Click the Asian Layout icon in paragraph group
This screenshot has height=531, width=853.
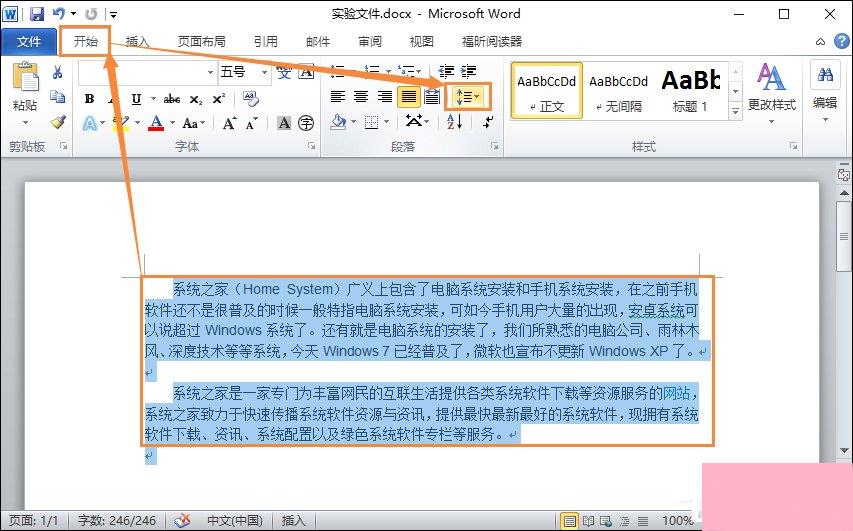coord(413,121)
